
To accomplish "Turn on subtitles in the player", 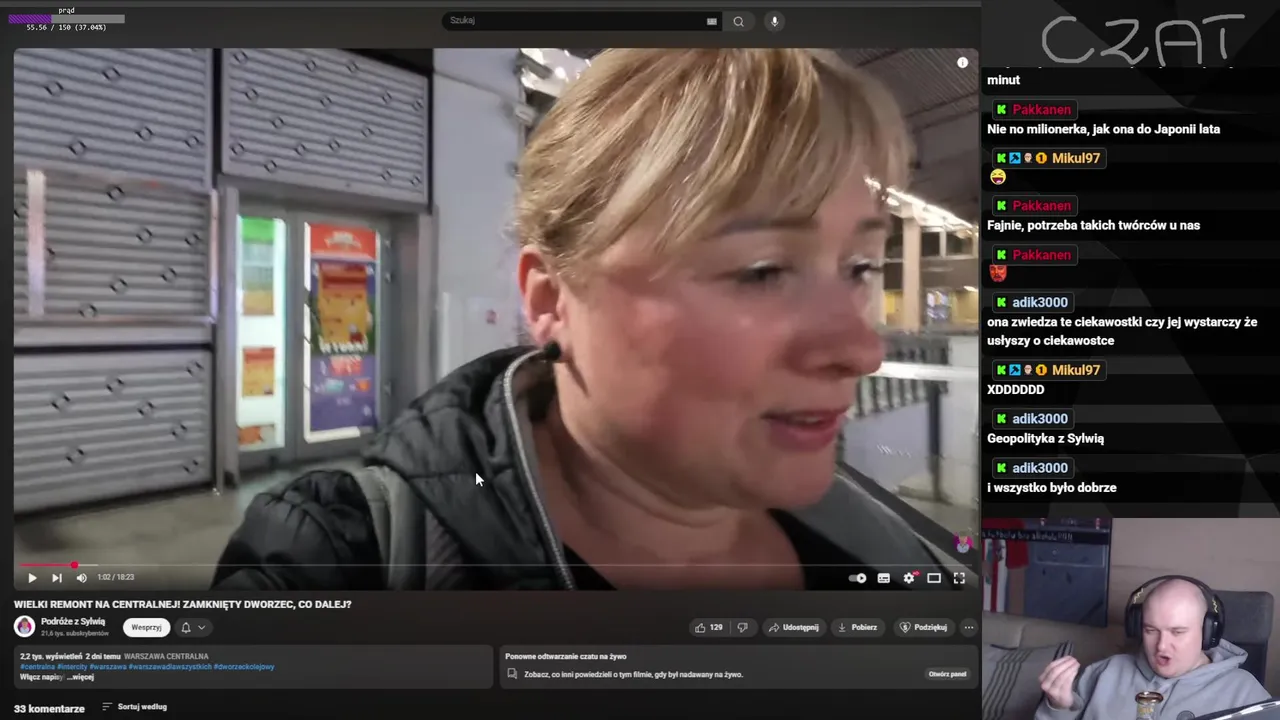I will (x=884, y=578).
